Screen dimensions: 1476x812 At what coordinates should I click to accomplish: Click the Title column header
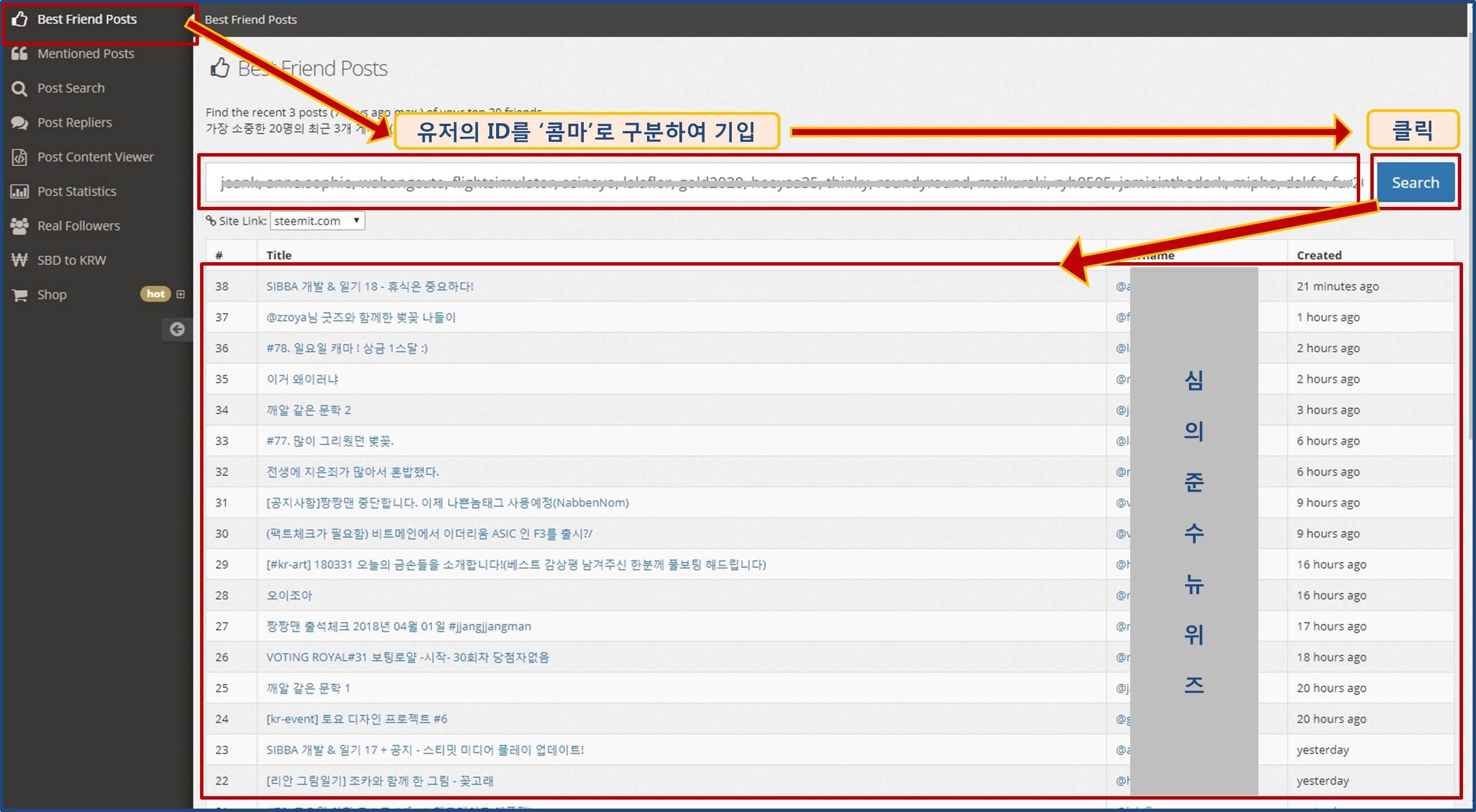click(279, 255)
